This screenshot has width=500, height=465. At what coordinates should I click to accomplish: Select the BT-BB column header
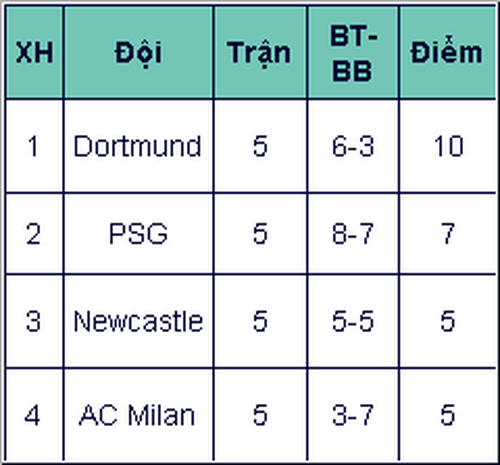coord(353,52)
